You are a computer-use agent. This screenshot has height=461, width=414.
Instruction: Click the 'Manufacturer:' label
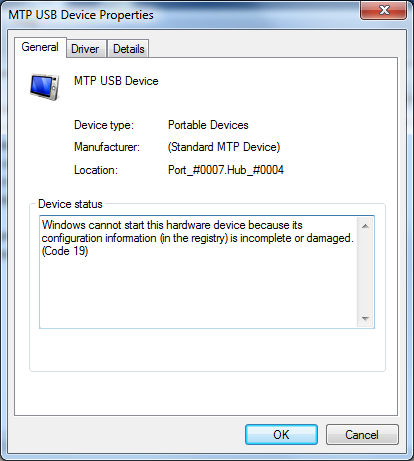click(107, 147)
